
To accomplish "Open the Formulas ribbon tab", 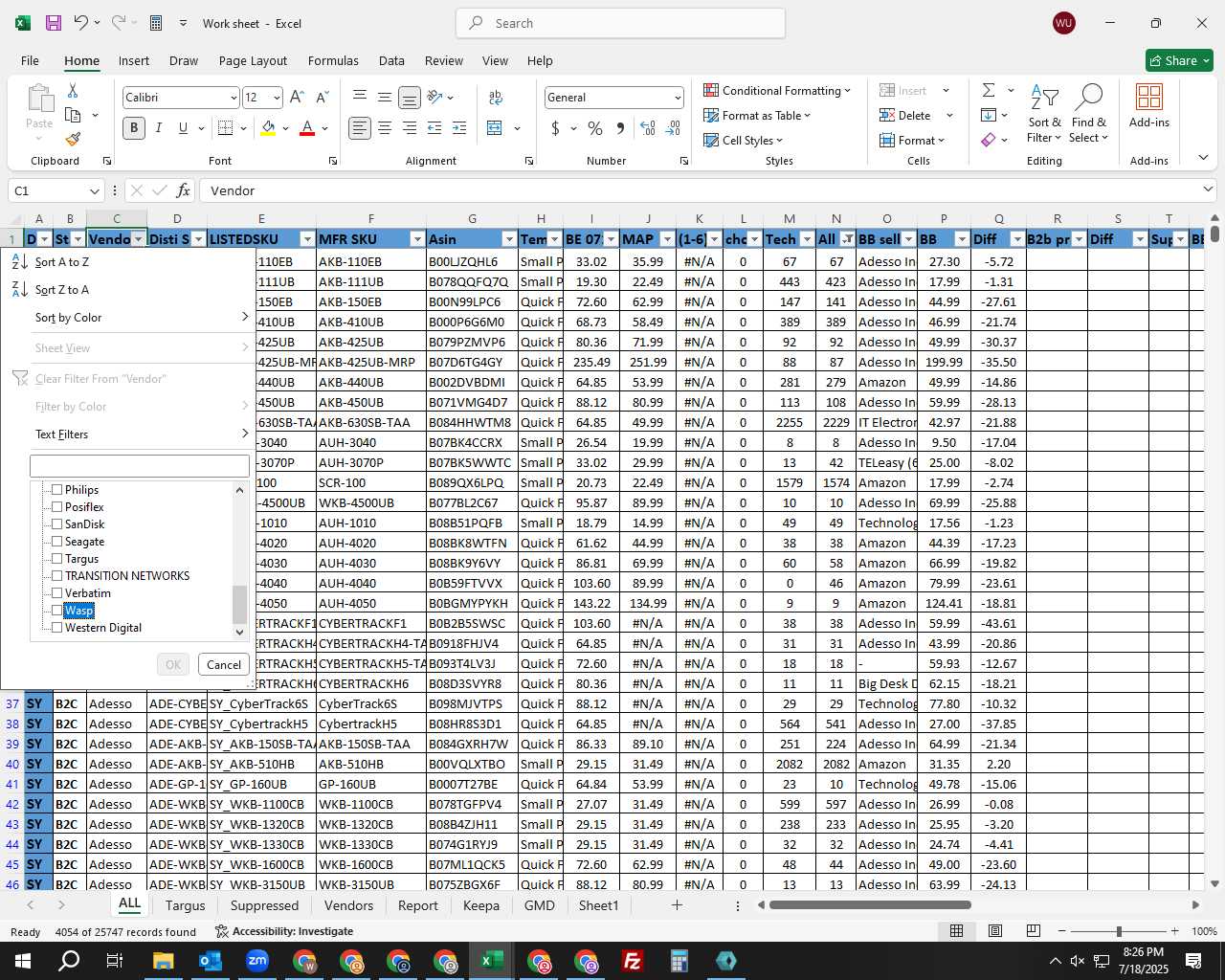I will point(333,60).
